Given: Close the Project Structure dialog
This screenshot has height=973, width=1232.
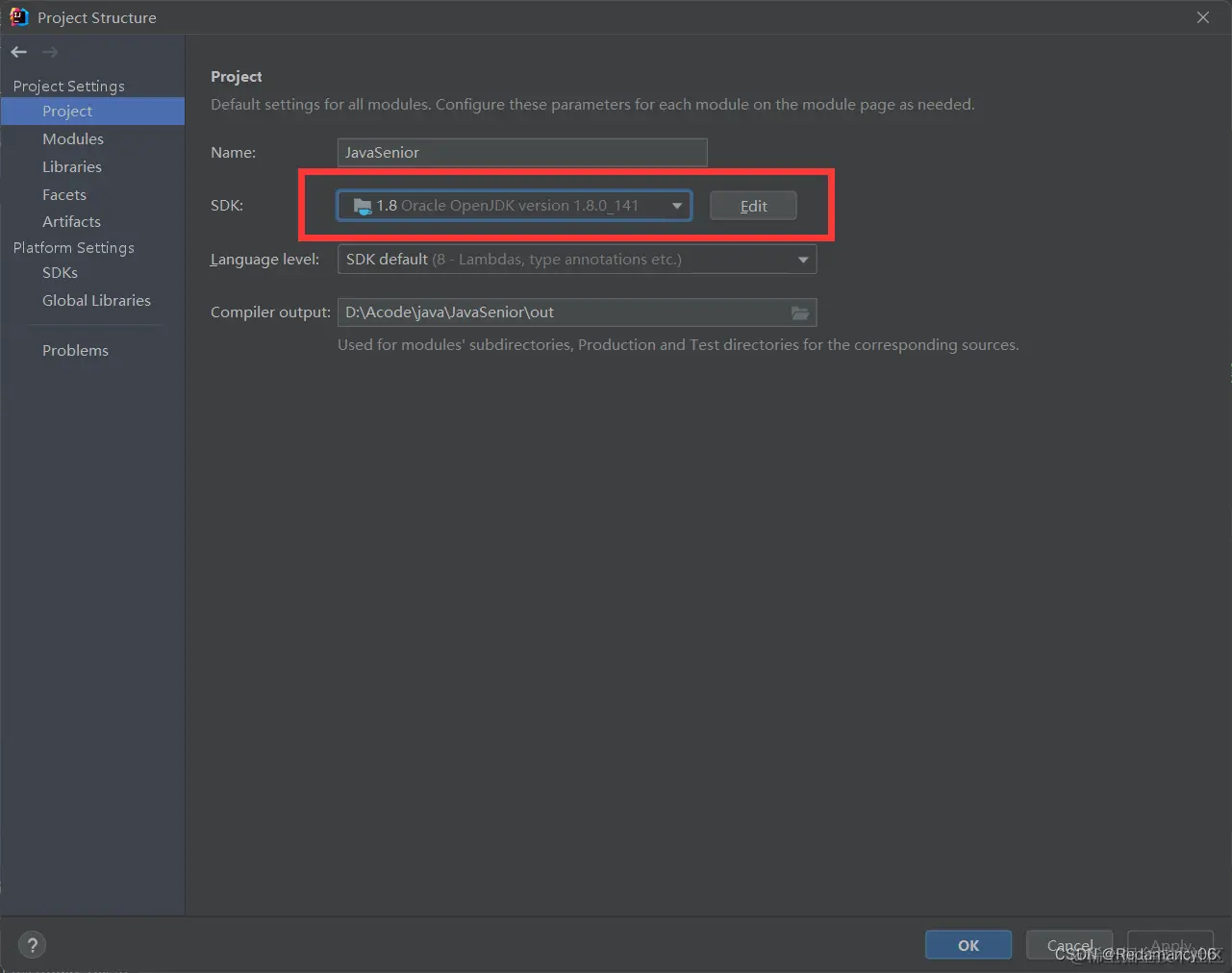Looking at the screenshot, I should point(1203,17).
